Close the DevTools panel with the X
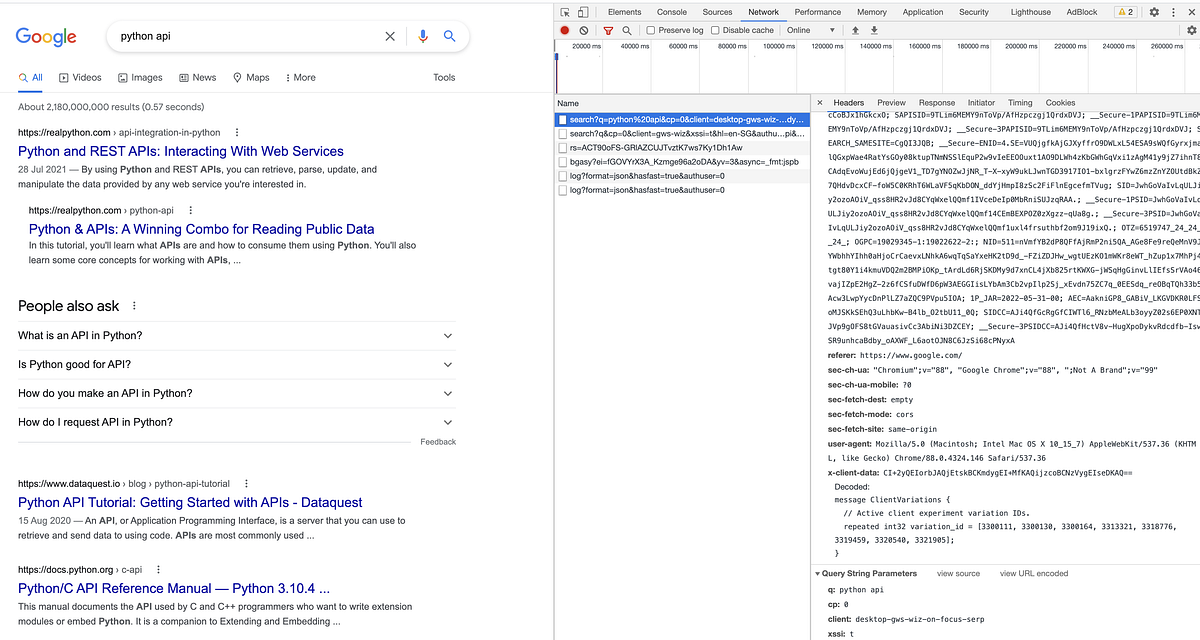 [x=1190, y=12]
